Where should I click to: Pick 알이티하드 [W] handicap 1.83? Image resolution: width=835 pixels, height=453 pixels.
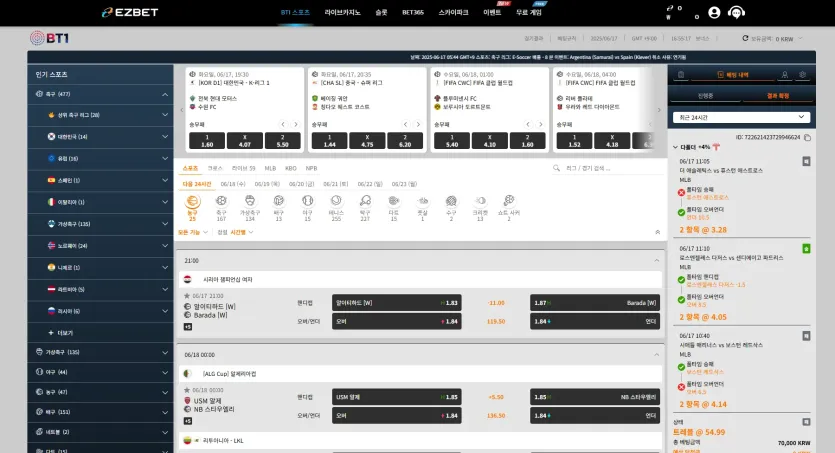(x=396, y=303)
